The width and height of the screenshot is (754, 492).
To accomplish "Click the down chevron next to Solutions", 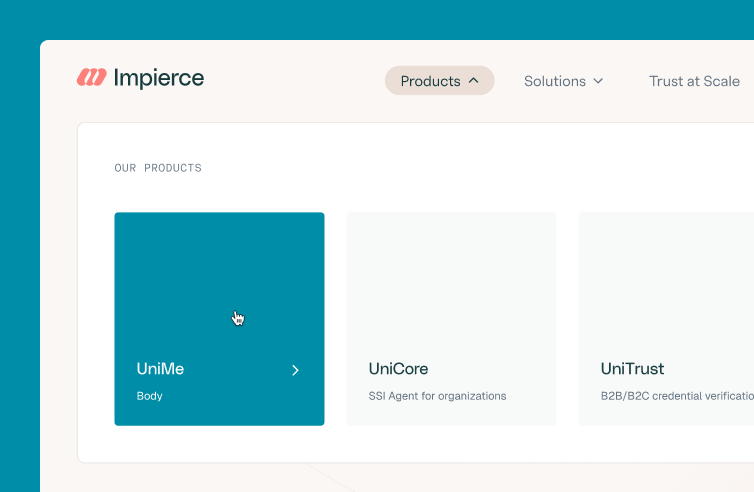I will (x=598, y=81).
